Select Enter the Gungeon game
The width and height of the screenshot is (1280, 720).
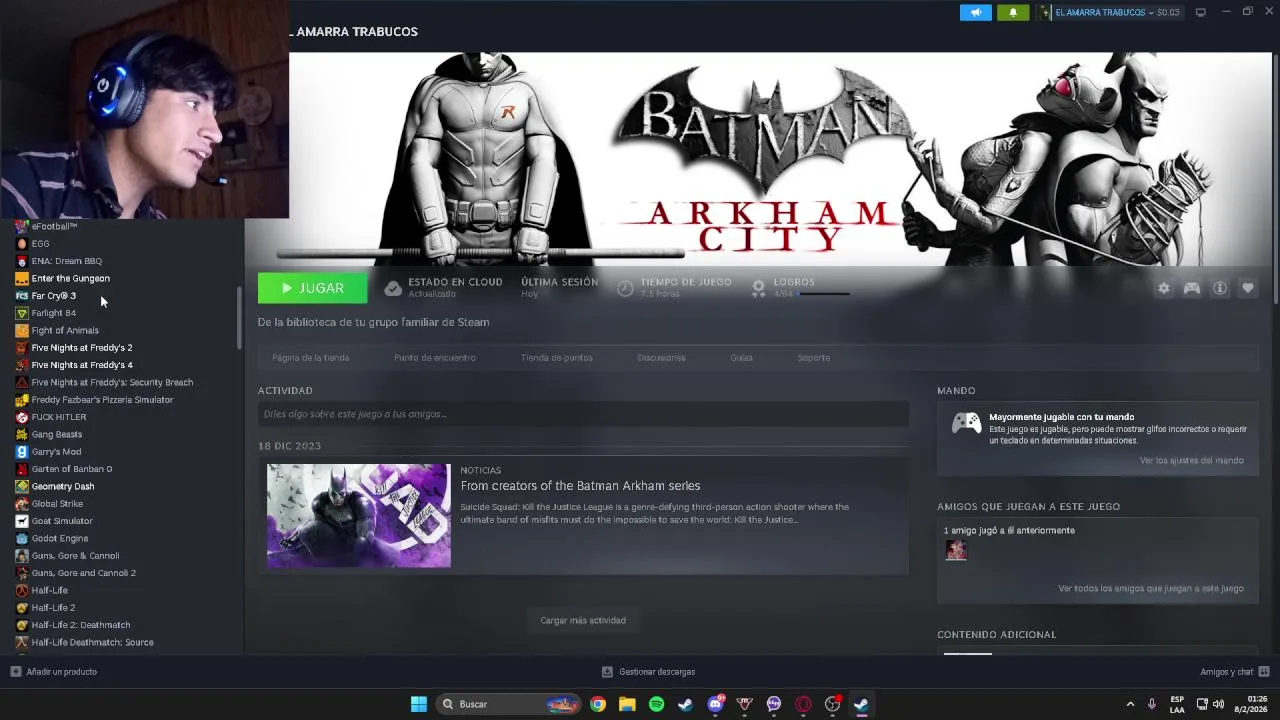tap(70, 279)
